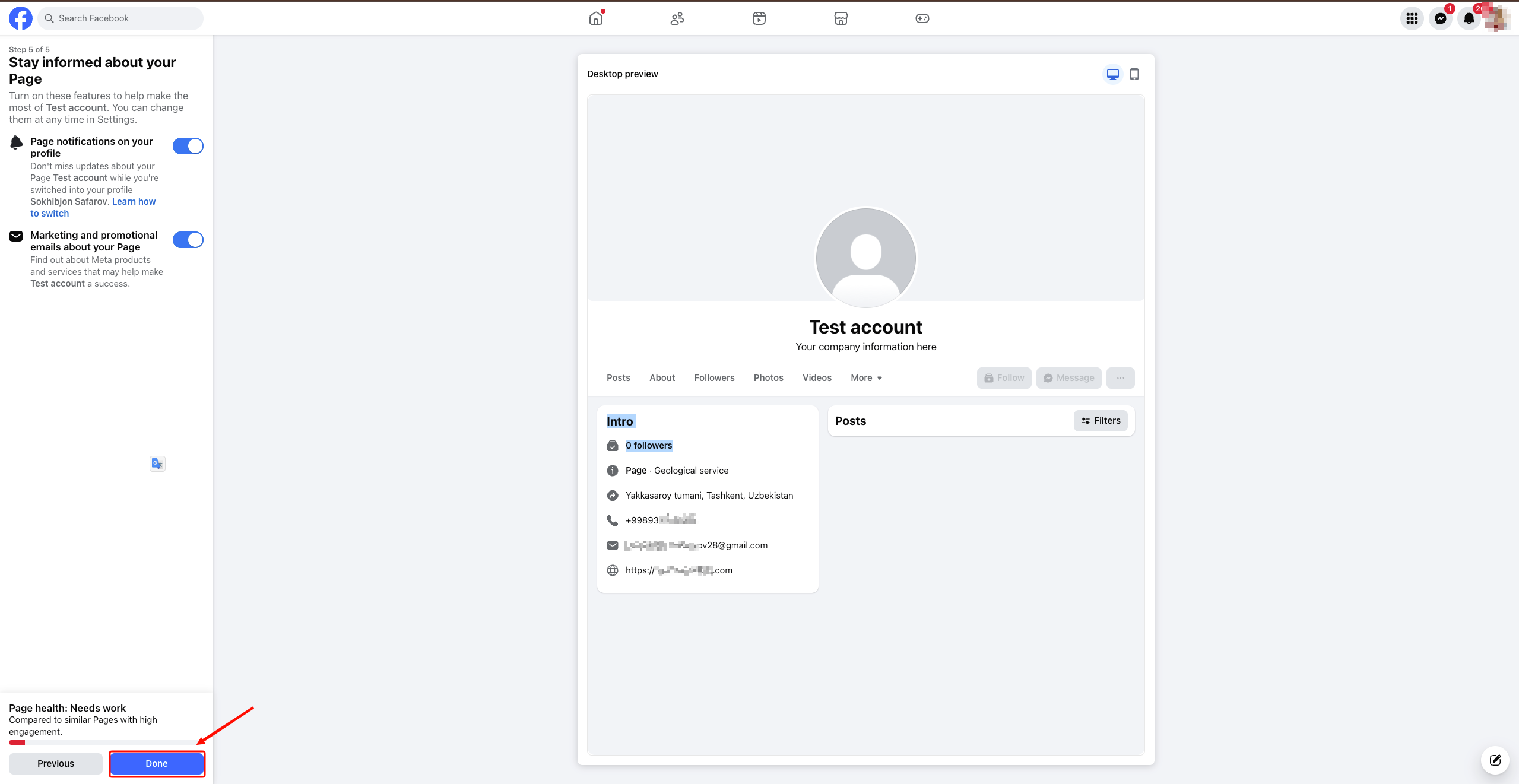Click the filters sliders icon in Posts

(x=1086, y=421)
